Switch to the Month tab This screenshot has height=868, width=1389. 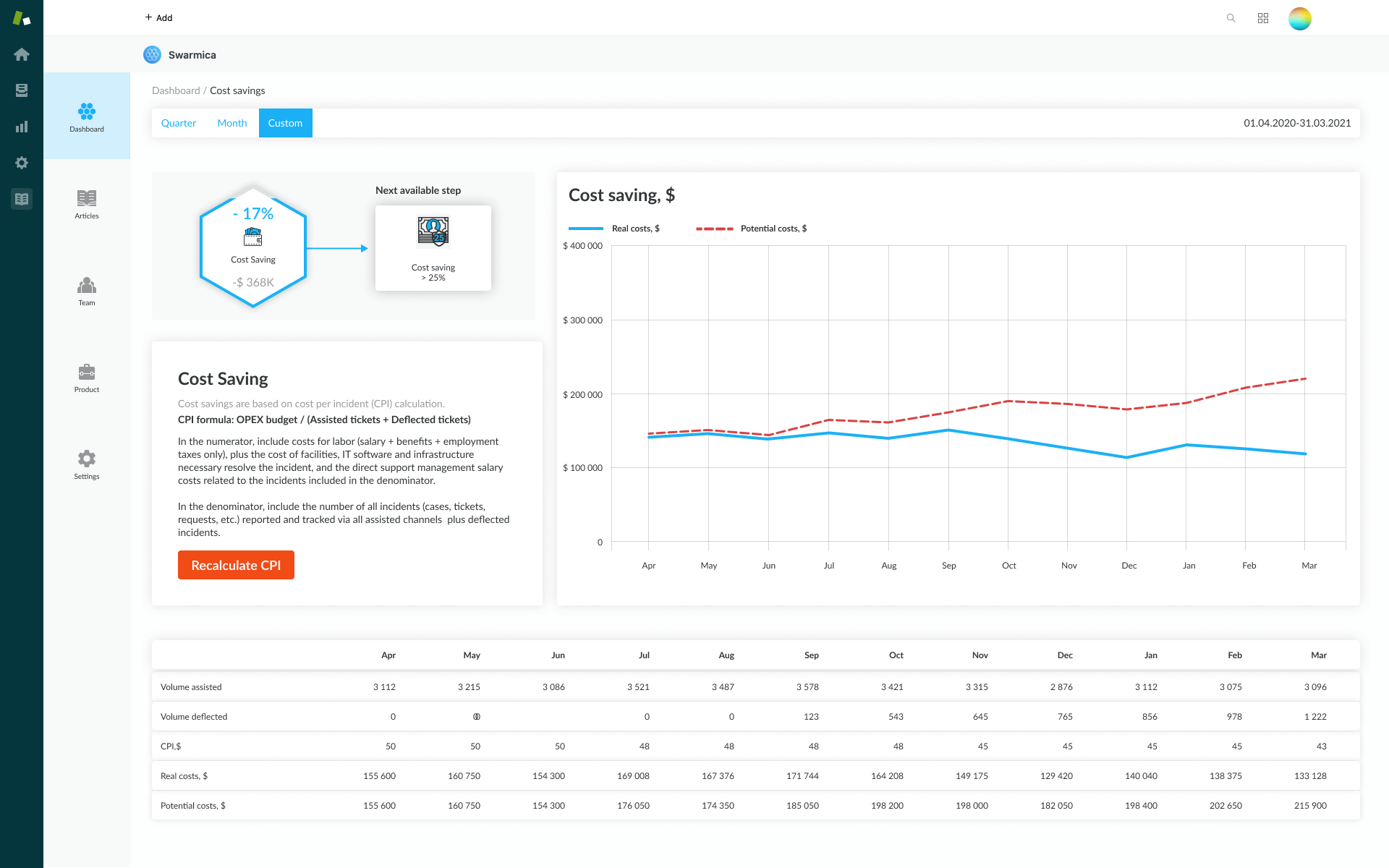231,123
